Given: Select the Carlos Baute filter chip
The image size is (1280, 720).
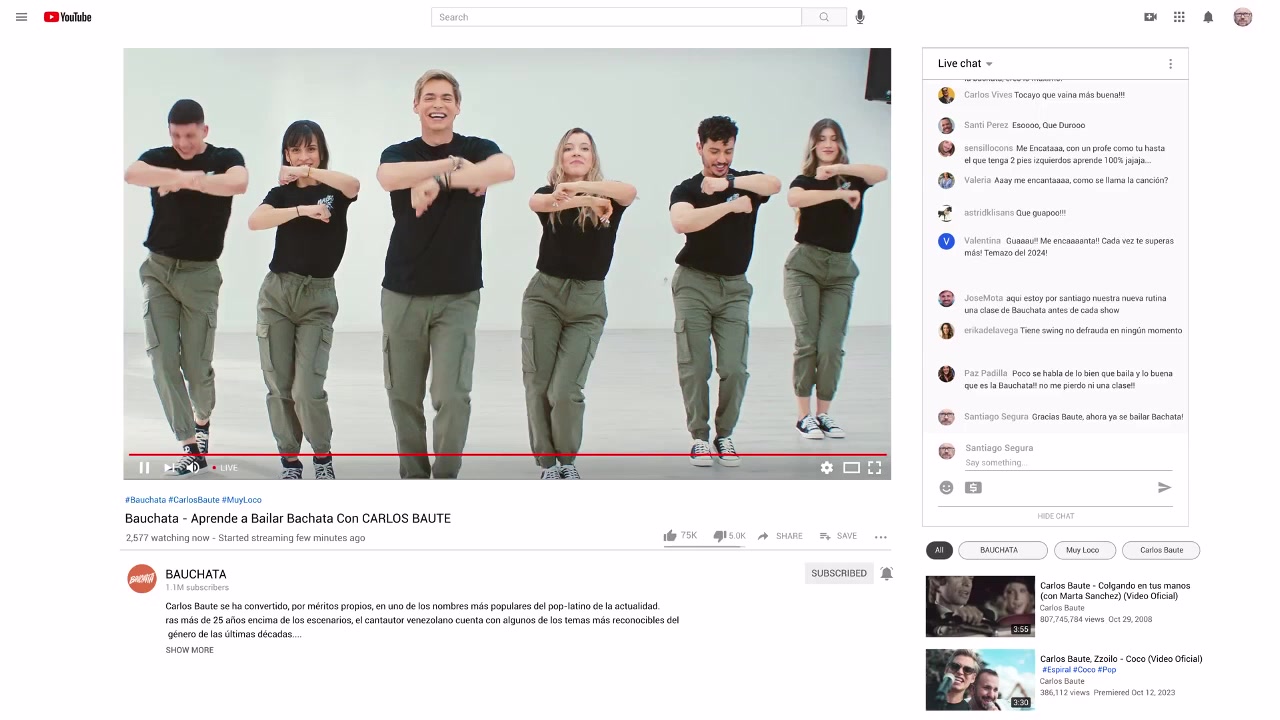Looking at the screenshot, I should tap(1161, 550).
